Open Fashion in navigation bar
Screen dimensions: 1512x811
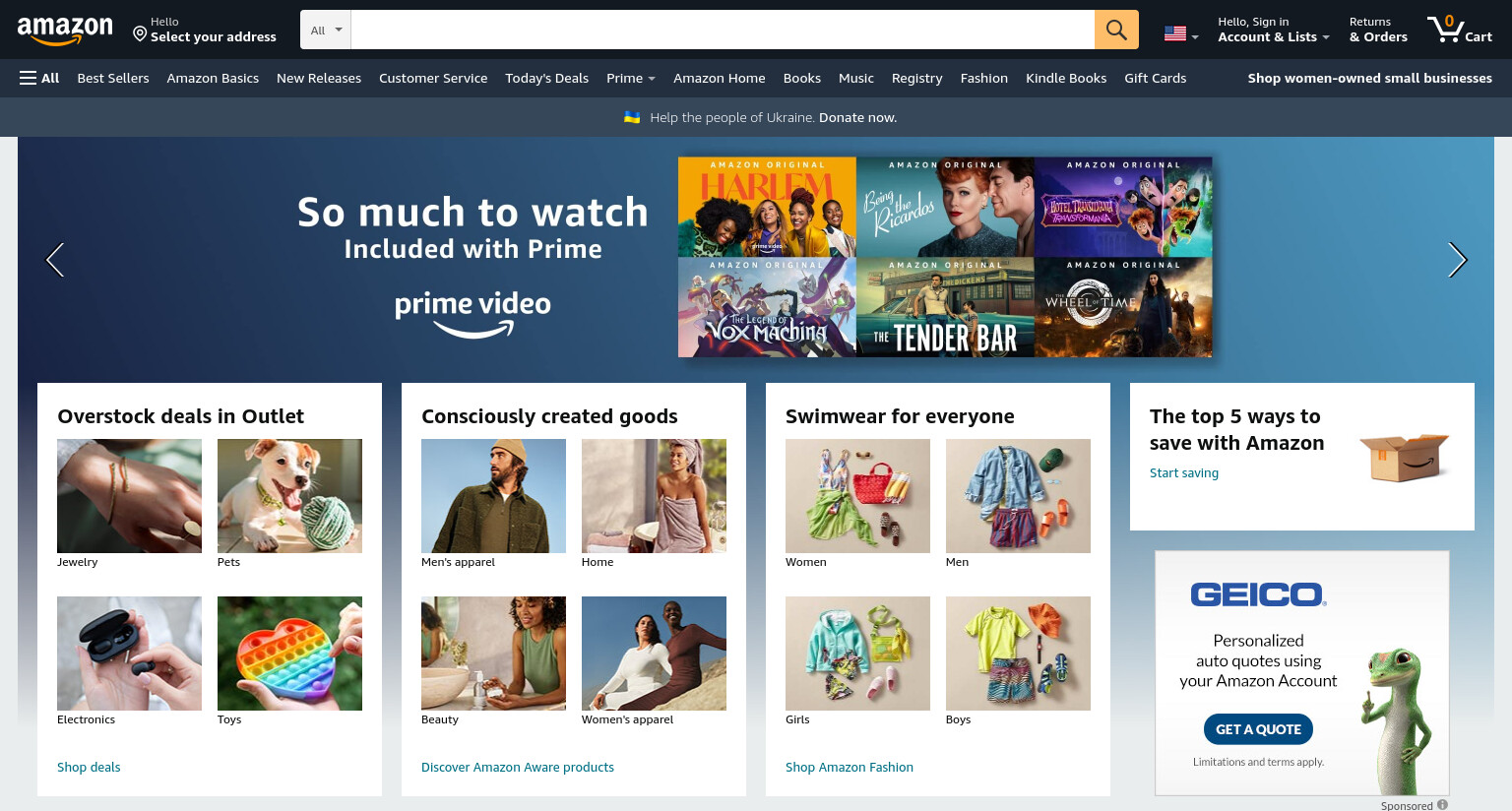click(x=984, y=78)
